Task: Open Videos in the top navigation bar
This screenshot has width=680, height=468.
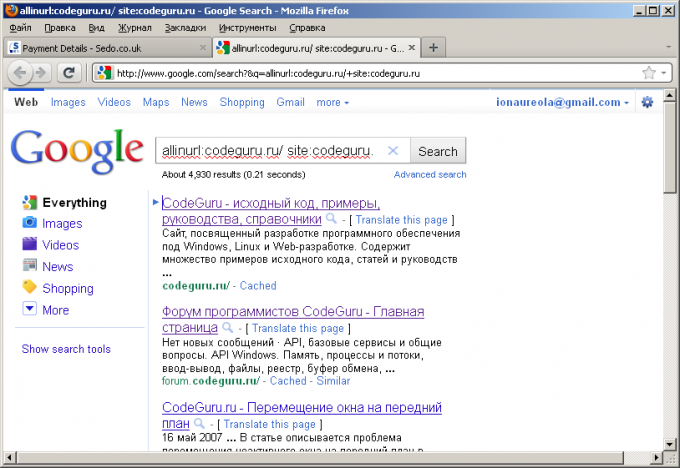Action: pyautogui.click(x=114, y=102)
